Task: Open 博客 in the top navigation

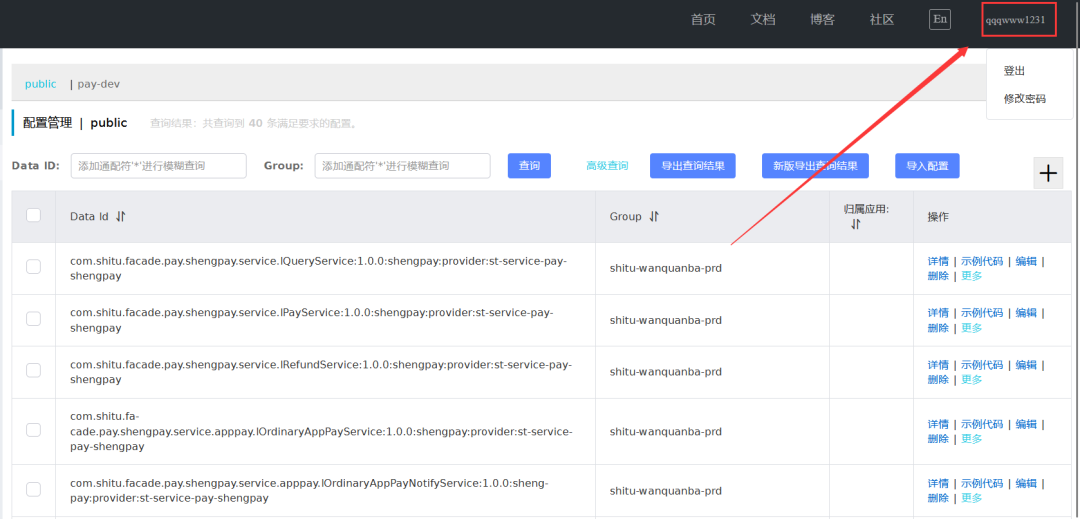Action: [x=822, y=19]
